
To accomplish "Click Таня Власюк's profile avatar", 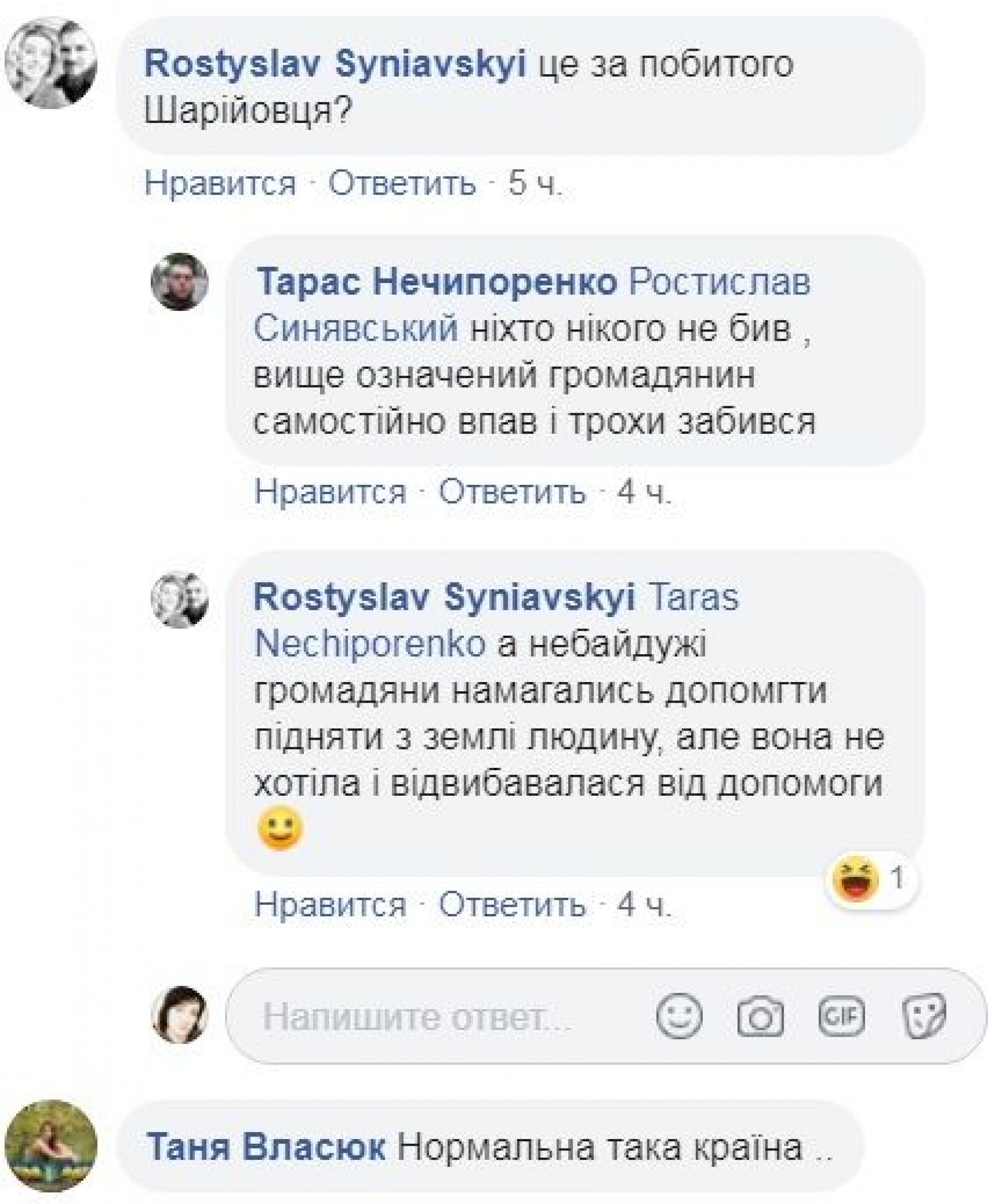I will coord(50,1145).
